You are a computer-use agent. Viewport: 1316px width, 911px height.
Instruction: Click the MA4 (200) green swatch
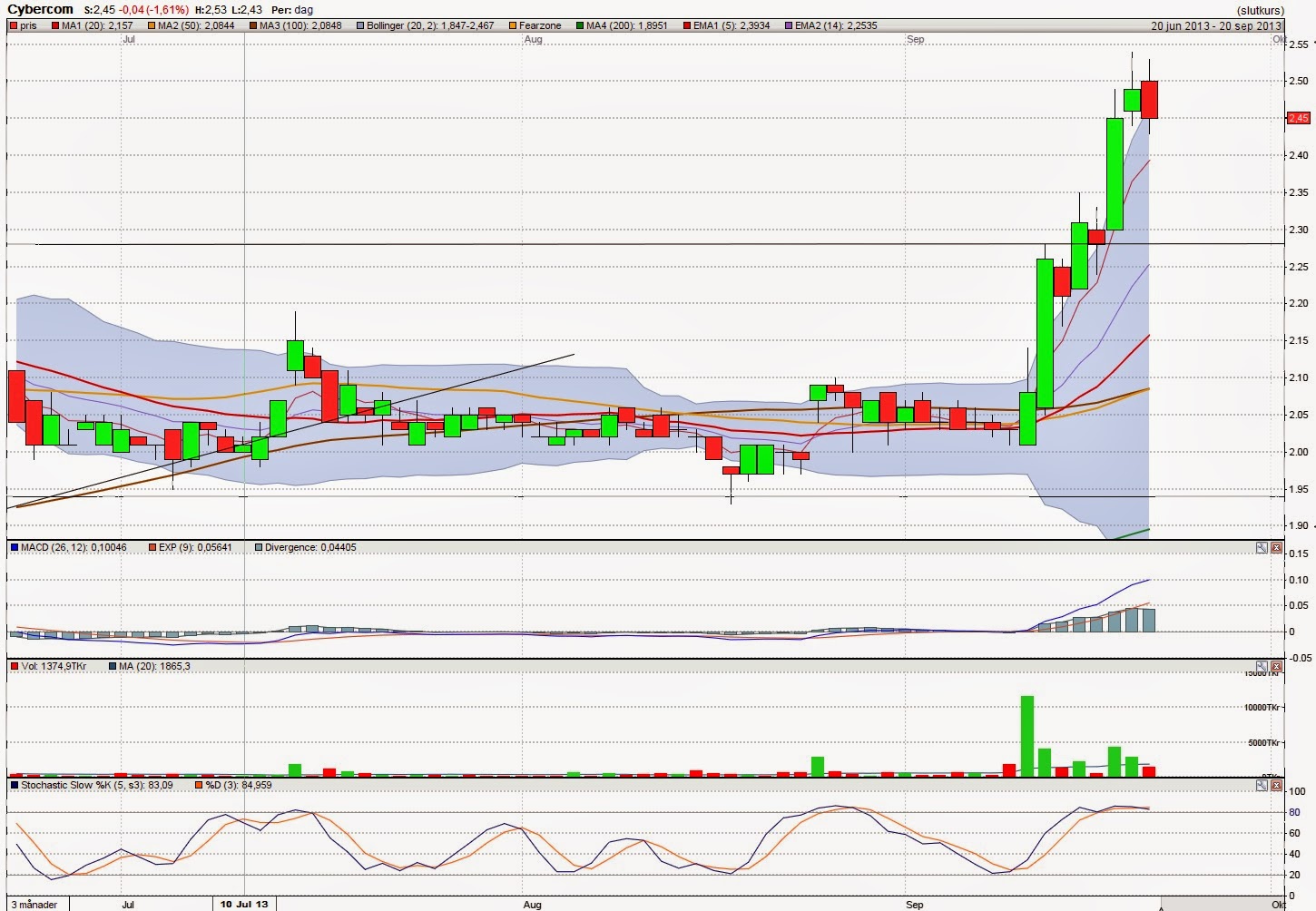pos(579,25)
